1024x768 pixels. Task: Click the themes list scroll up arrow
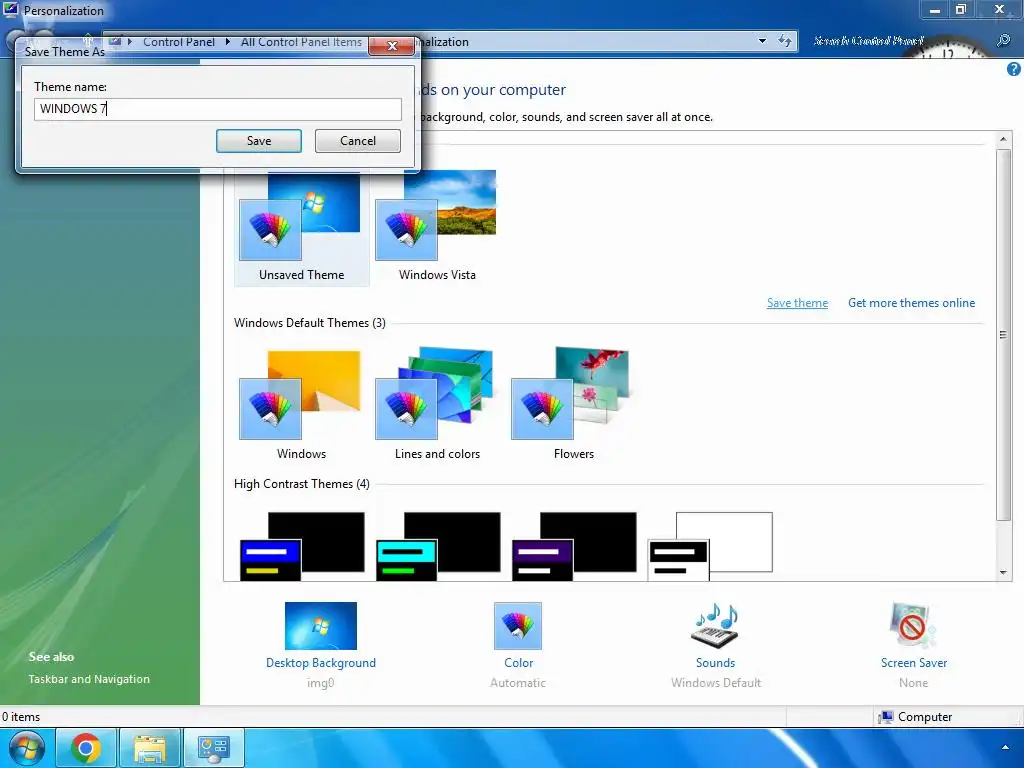1003,139
